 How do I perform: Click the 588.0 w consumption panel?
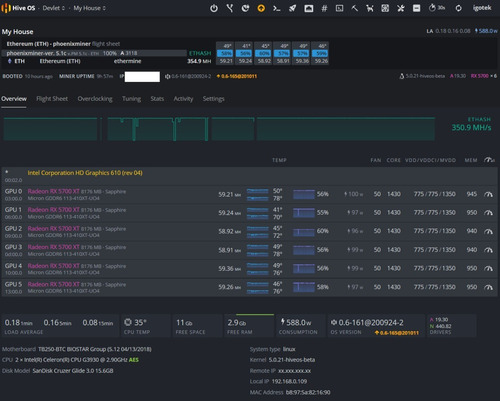tap(300, 326)
